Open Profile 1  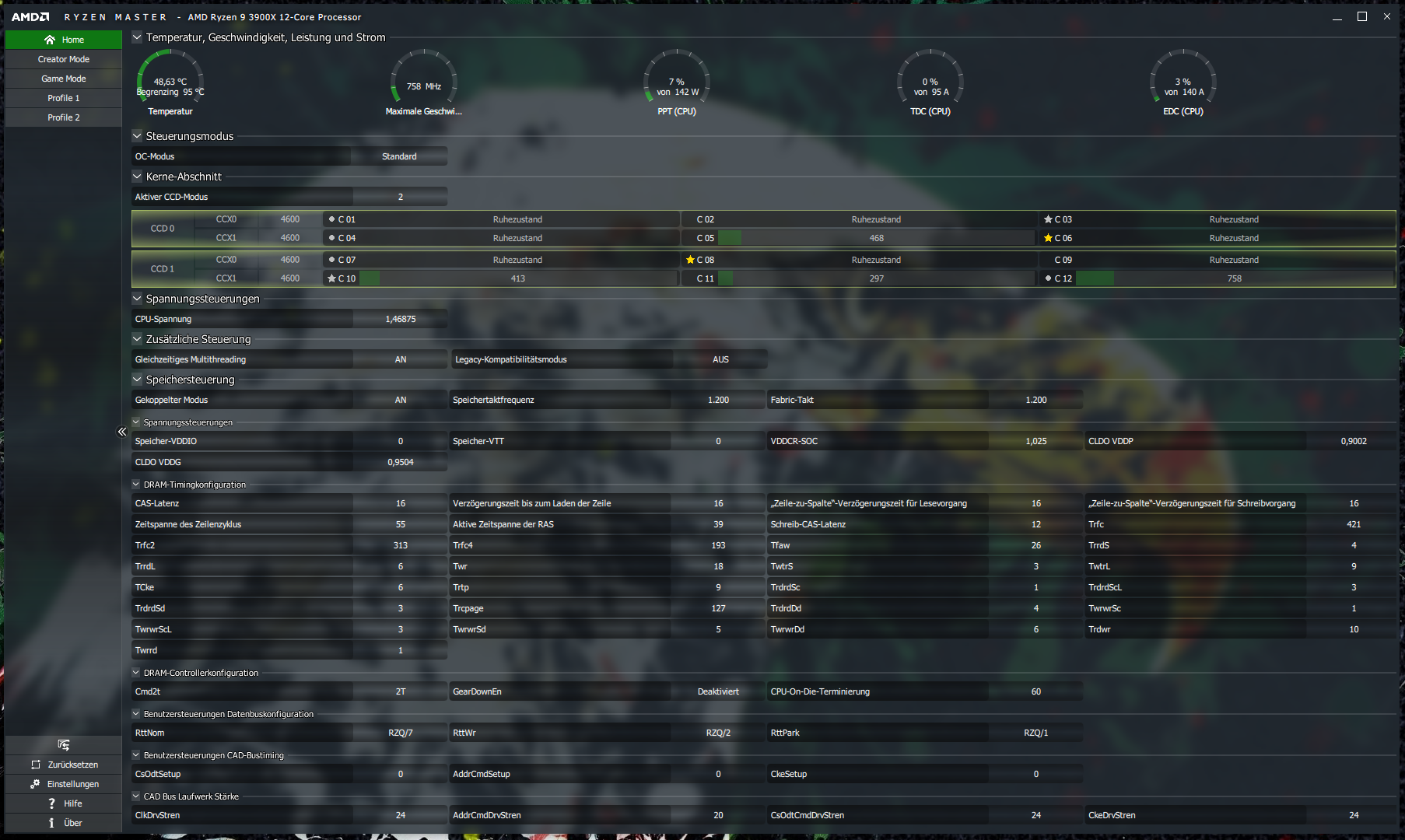pyautogui.click(x=64, y=98)
